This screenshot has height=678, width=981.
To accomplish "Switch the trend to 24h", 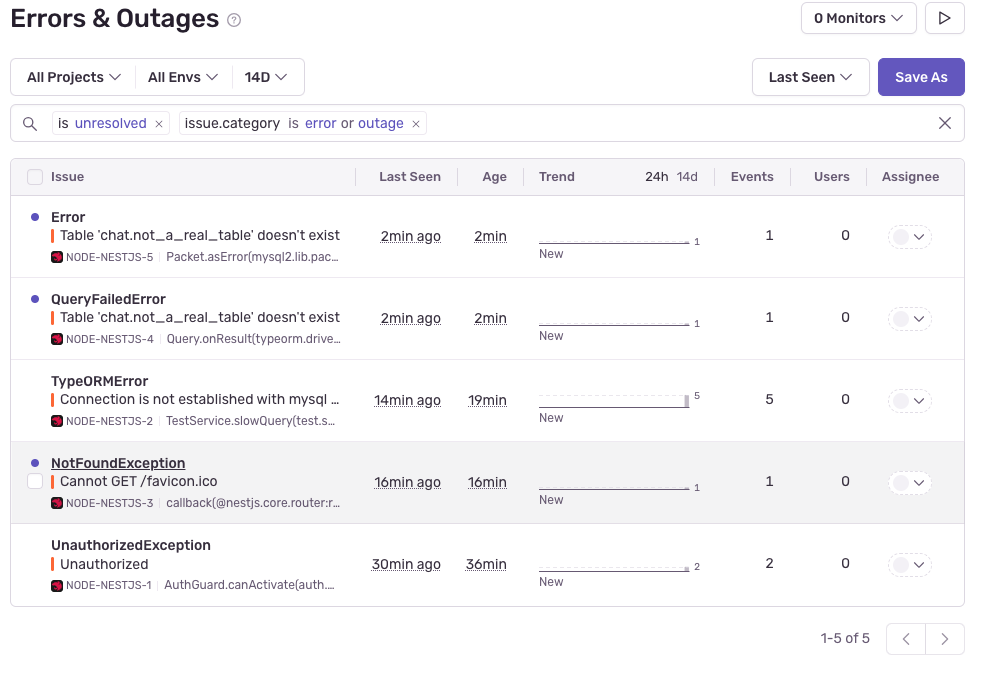I will click(x=656, y=177).
